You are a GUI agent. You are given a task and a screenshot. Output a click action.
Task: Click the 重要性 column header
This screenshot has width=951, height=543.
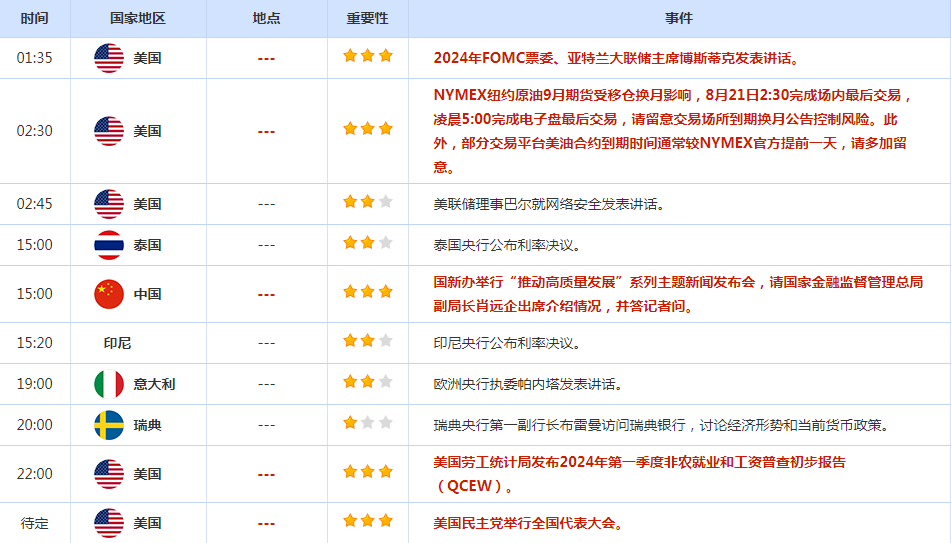pos(368,18)
